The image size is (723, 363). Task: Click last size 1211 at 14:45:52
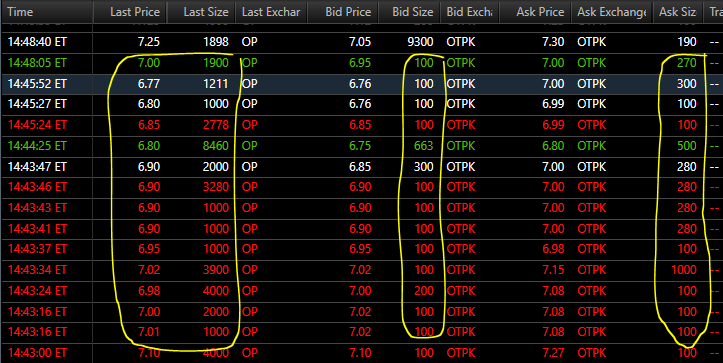click(216, 84)
